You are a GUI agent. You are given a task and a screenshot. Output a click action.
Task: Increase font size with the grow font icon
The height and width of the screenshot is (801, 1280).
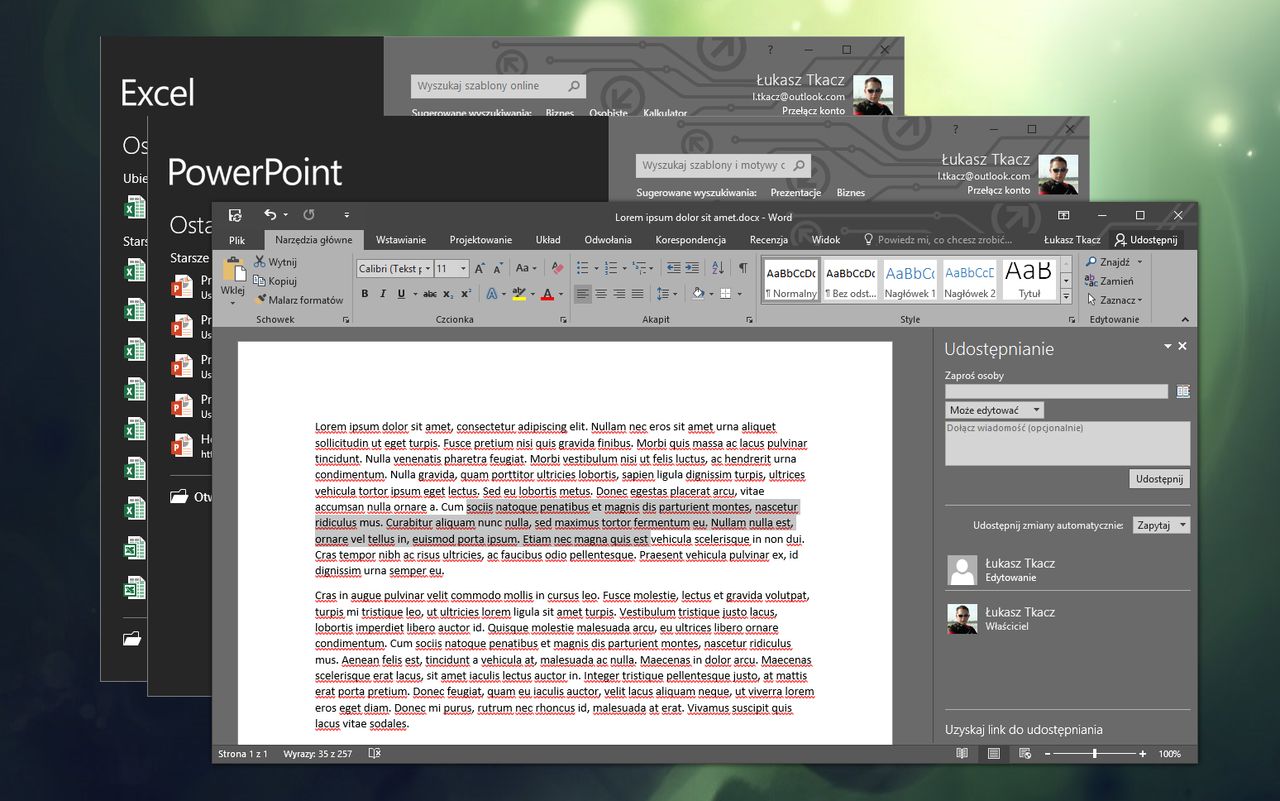click(x=480, y=268)
